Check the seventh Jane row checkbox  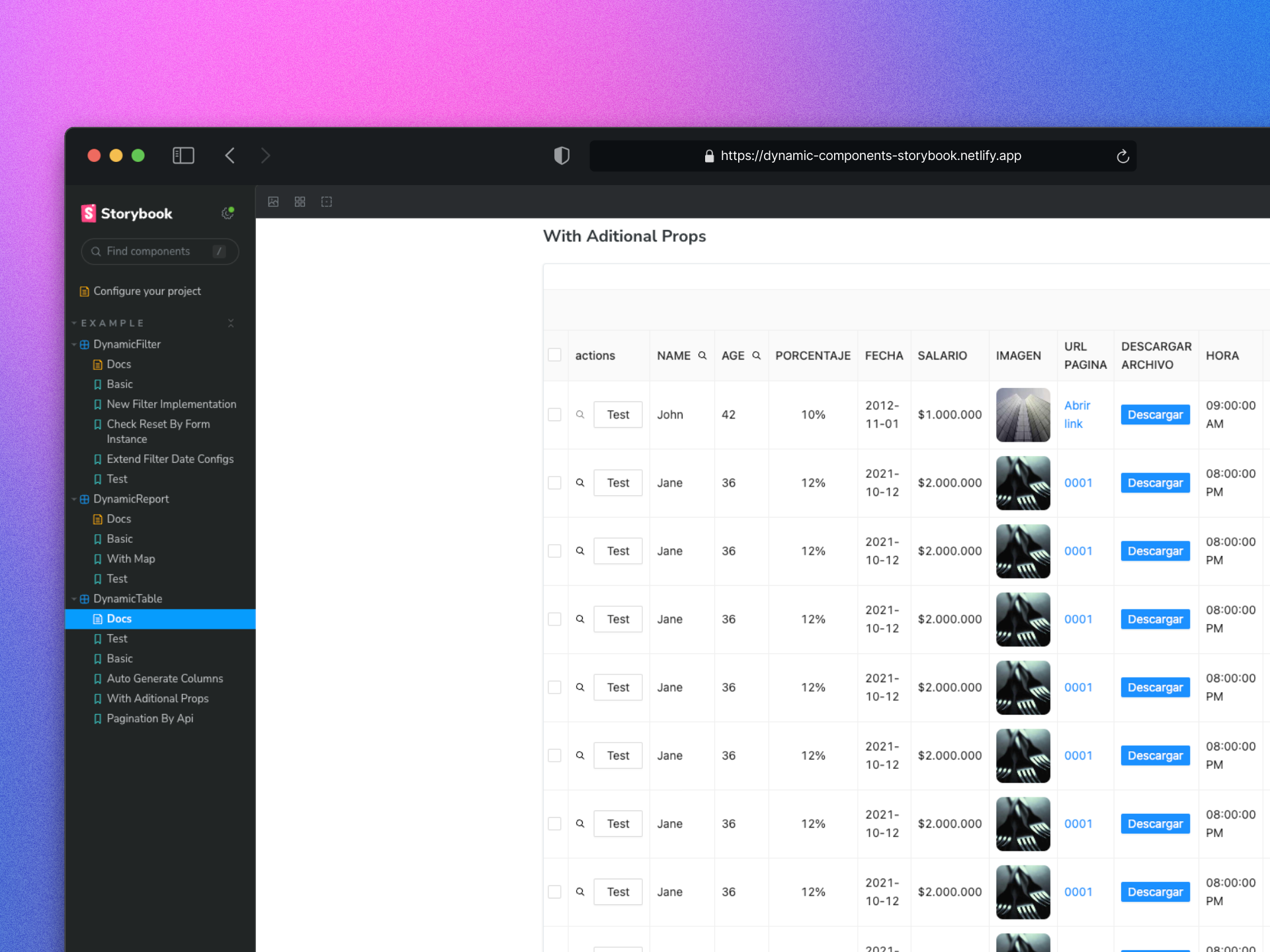tap(555, 892)
